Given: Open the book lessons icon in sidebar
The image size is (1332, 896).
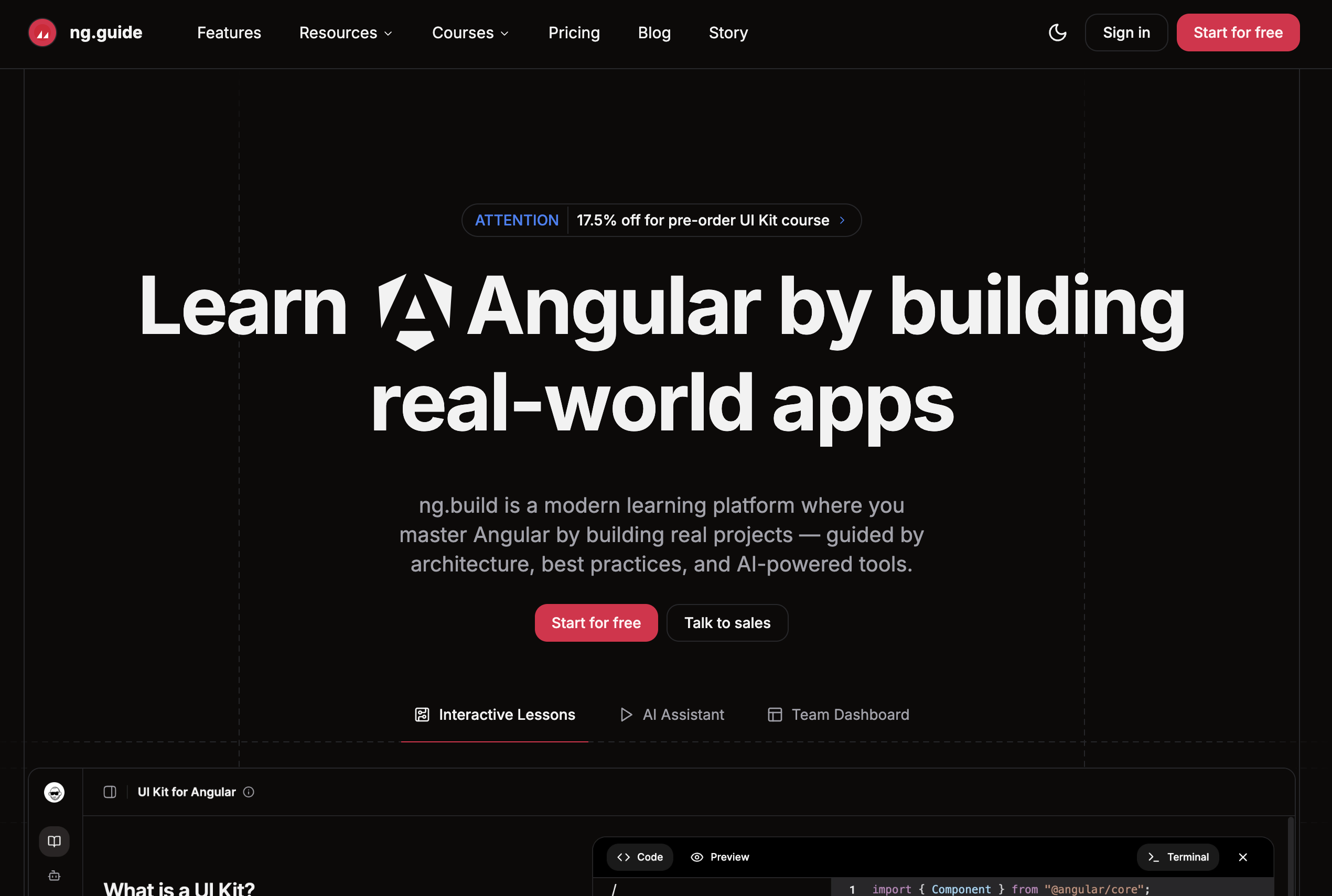Looking at the screenshot, I should (x=55, y=841).
